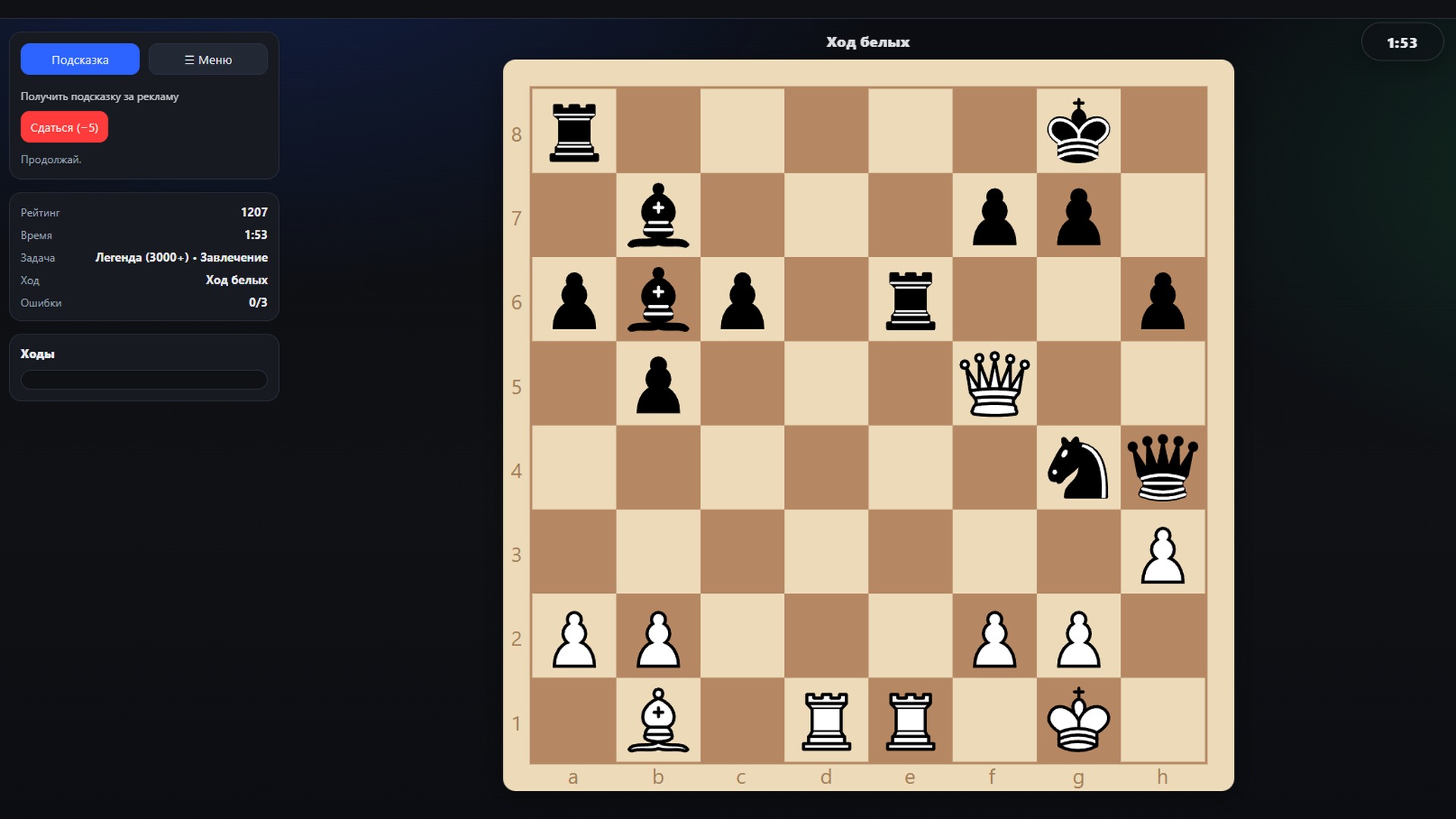This screenshot has width=1456, height=819.
Task: Click the black knight on g4
Action: click(x=1078, y=468)
